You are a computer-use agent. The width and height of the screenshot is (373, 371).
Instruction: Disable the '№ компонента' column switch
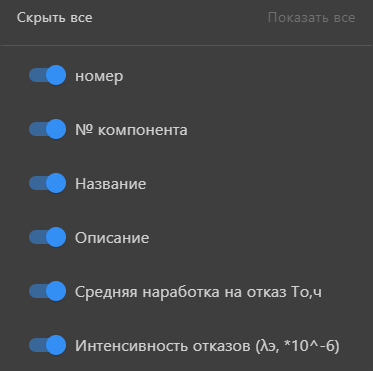[47, 129]
